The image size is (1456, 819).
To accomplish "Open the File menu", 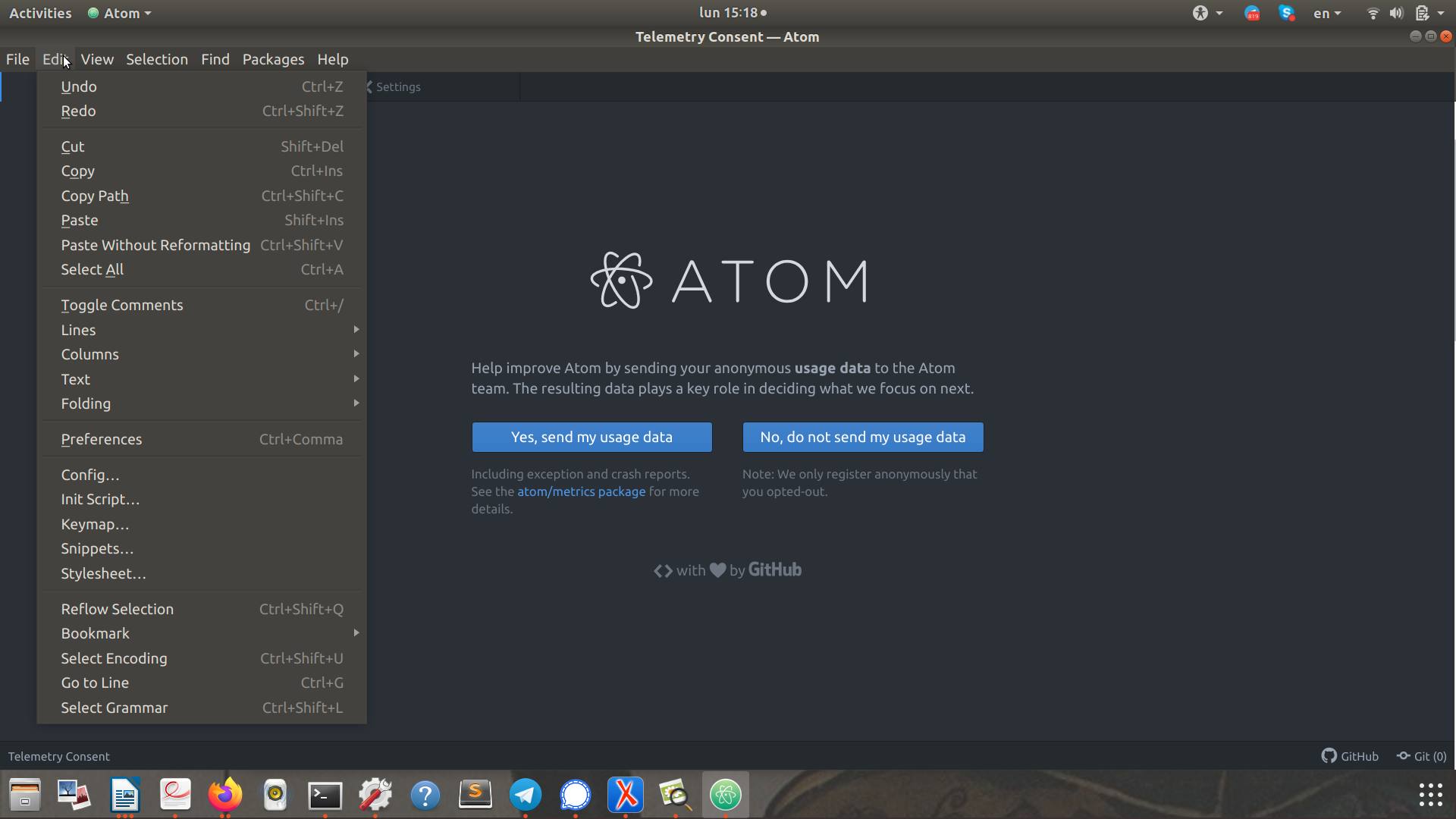I will 17,59.
